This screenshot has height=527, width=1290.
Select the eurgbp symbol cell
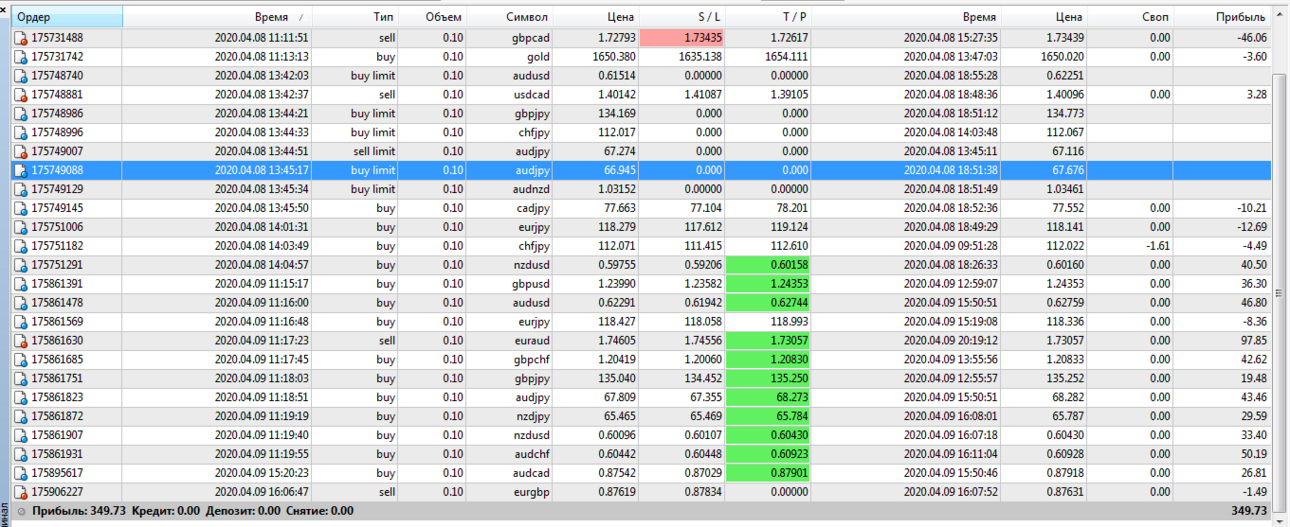coord(510,492)
